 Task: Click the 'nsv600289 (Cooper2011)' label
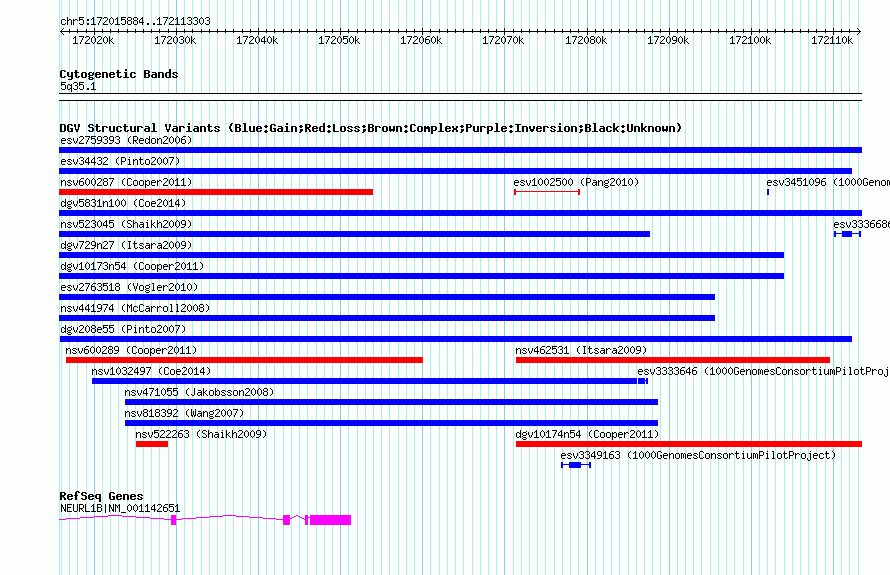pyautogui.click(x=131, y=350)
